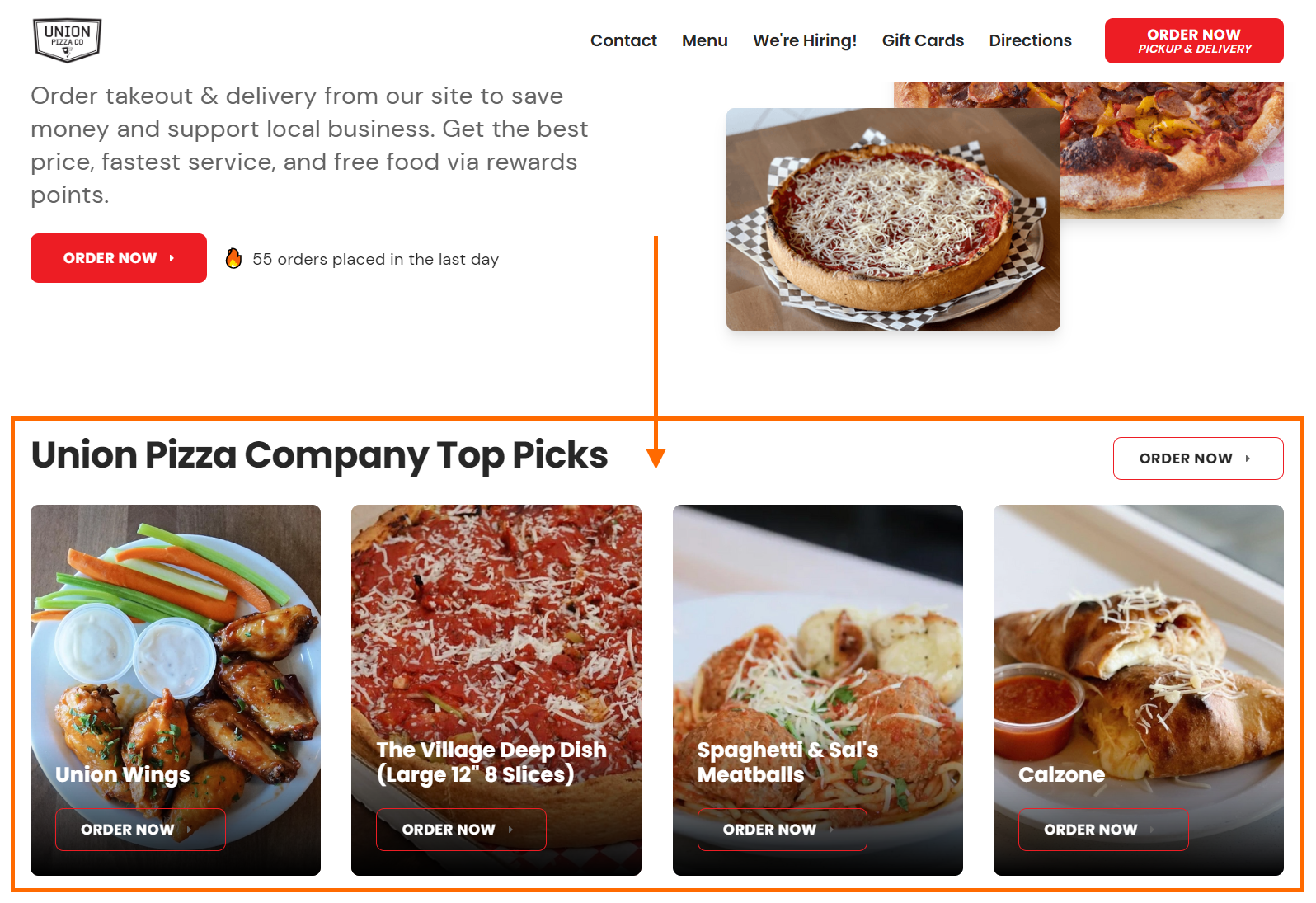Click the Union Pizza Company Top Picks heading
This screenshot has width=1316, height=903.
319,455
